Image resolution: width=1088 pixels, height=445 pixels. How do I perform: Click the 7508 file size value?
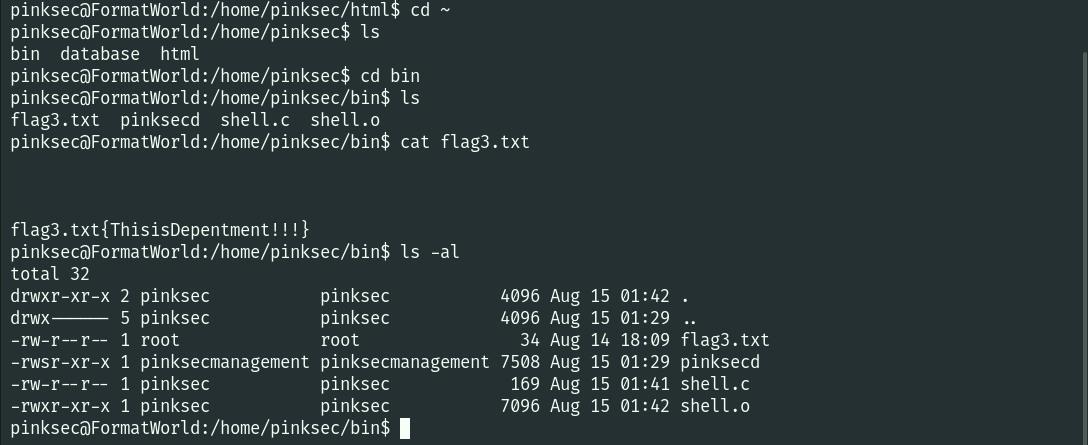pyautogui.click(x=520, y=362)
